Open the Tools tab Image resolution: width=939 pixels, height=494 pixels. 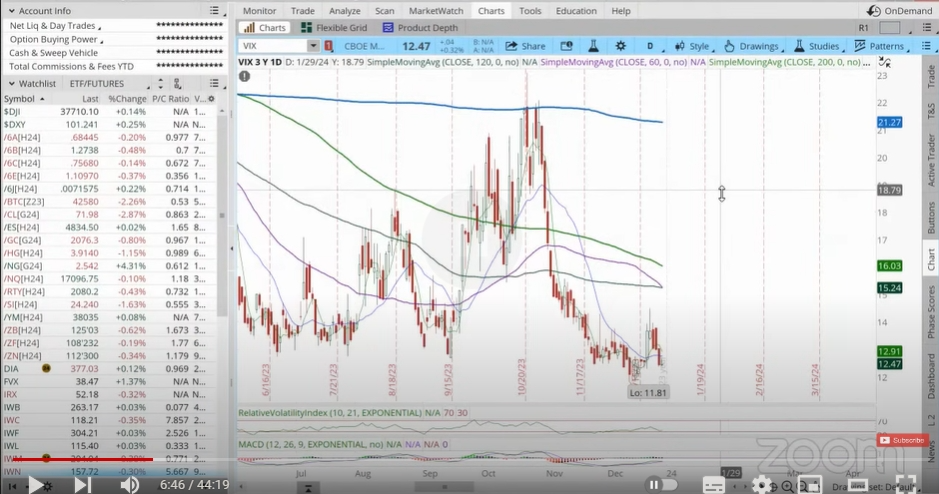tap(530, 11)
